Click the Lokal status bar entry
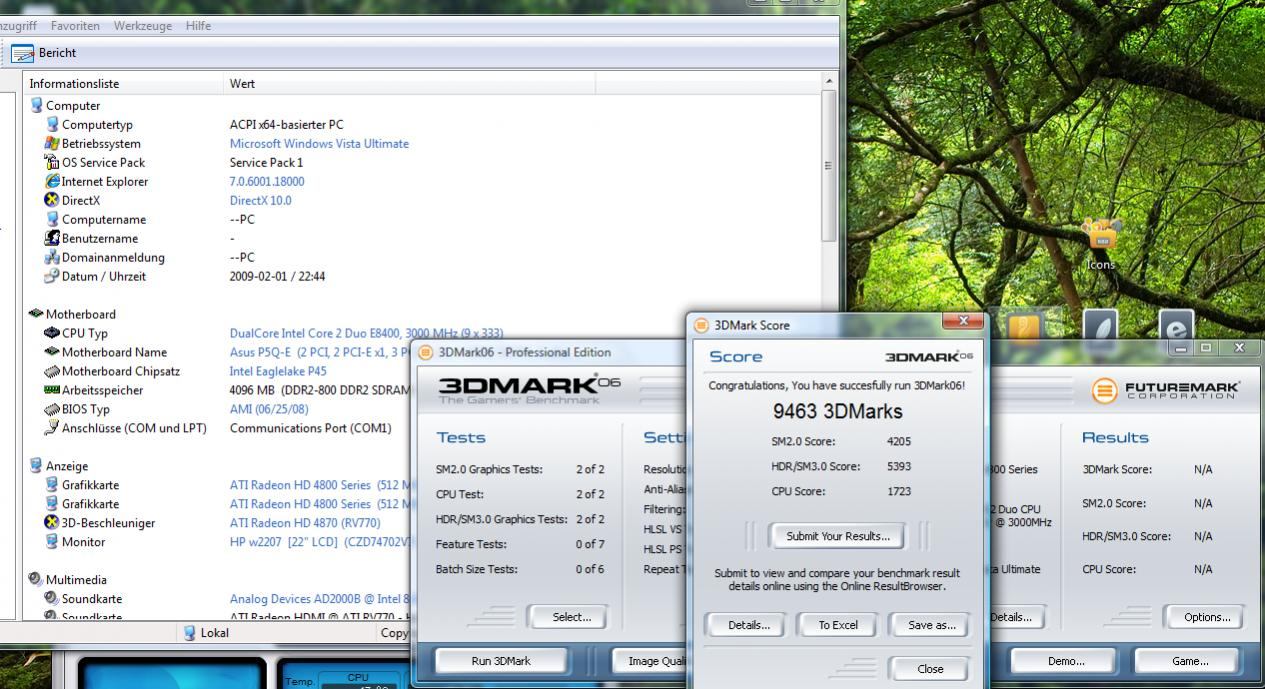The height and width of the screenshot is (689, 1265). point(206,632)
